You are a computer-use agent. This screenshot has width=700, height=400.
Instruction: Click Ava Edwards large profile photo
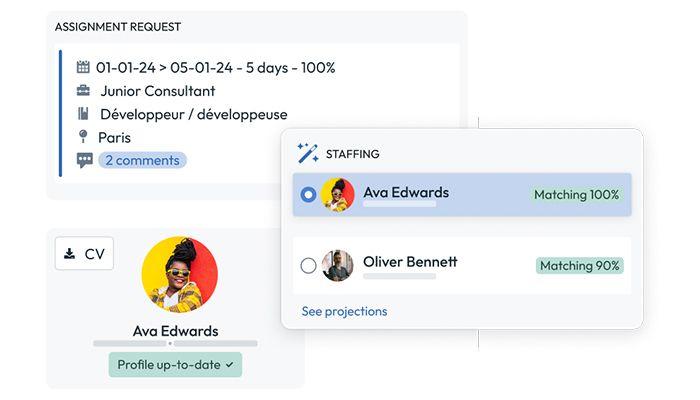point(179,274)
